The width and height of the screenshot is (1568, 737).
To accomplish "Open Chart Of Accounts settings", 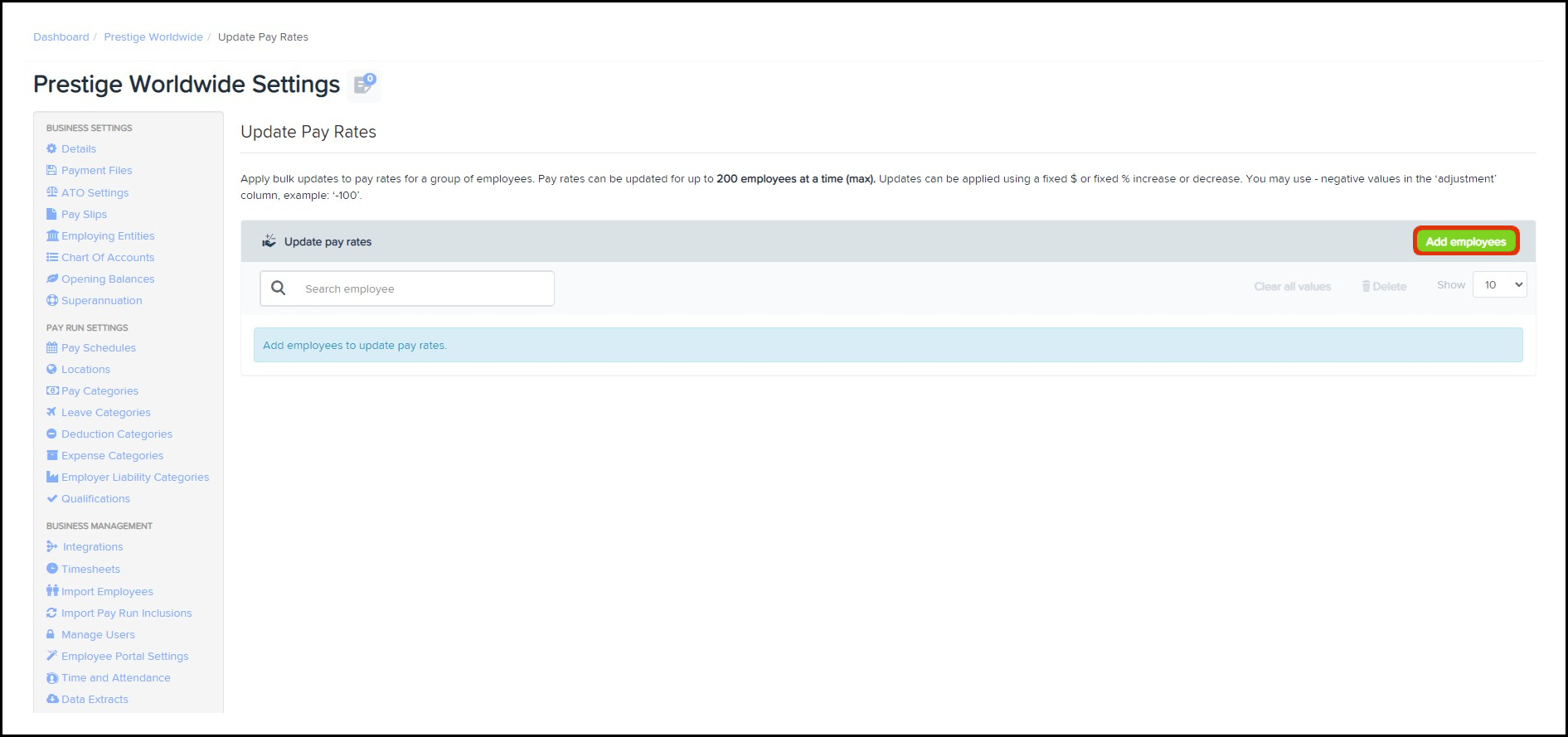I will (x=108, y=257).
